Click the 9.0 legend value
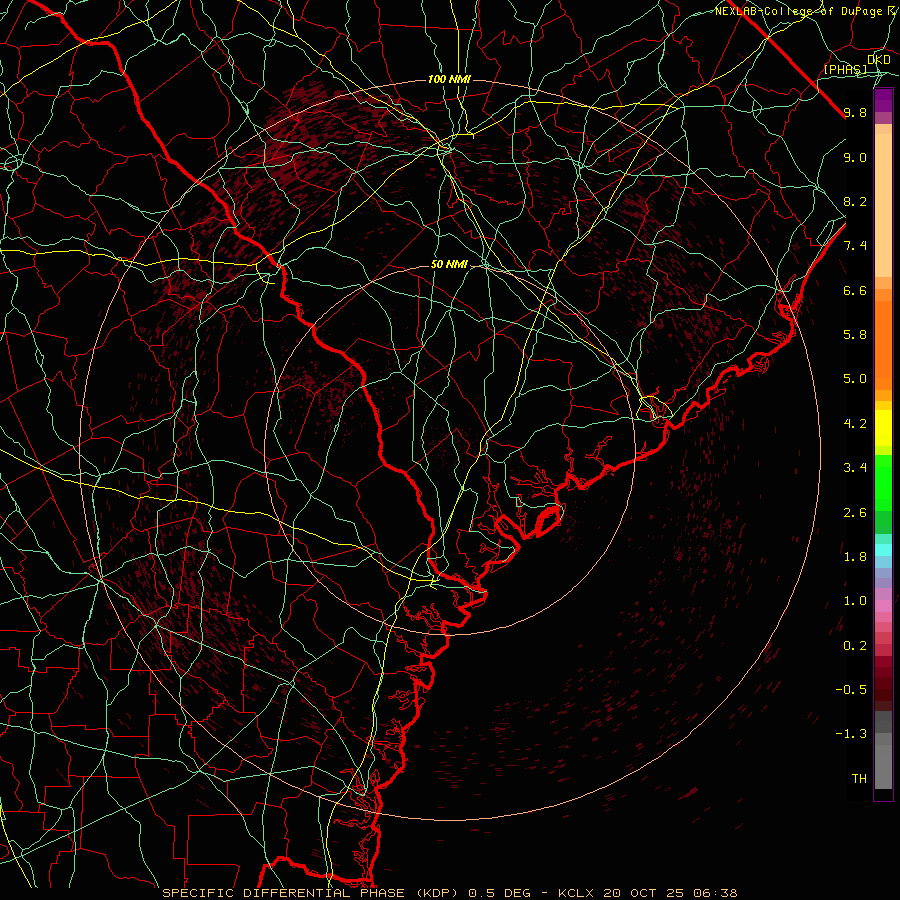This screenshot has height=900, width=900. [x=855, y=157]
